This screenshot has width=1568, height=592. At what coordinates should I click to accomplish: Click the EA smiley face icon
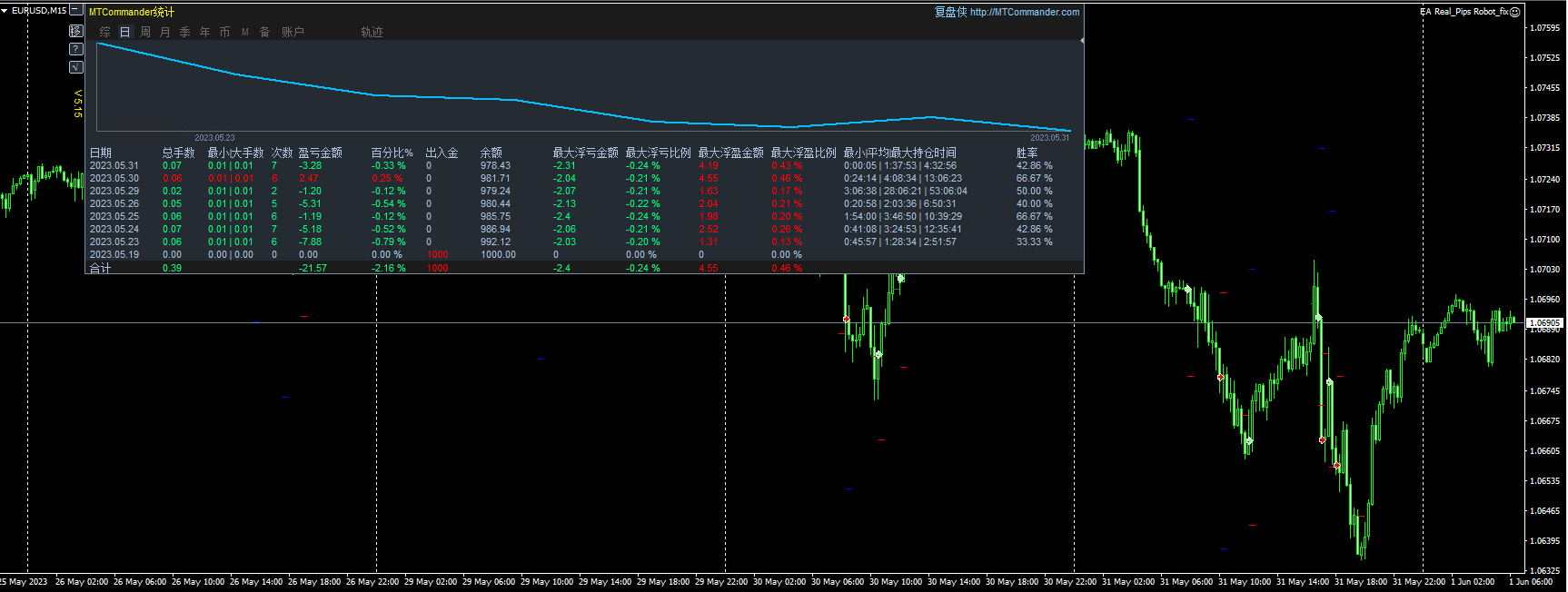[1514, 12]
